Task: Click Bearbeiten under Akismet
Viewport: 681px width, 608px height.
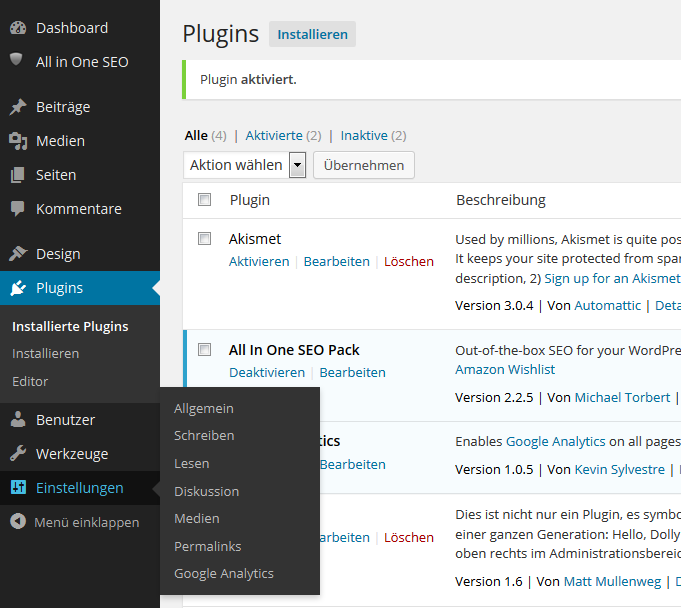Action: pyautogui.click(x=337, y=261)
